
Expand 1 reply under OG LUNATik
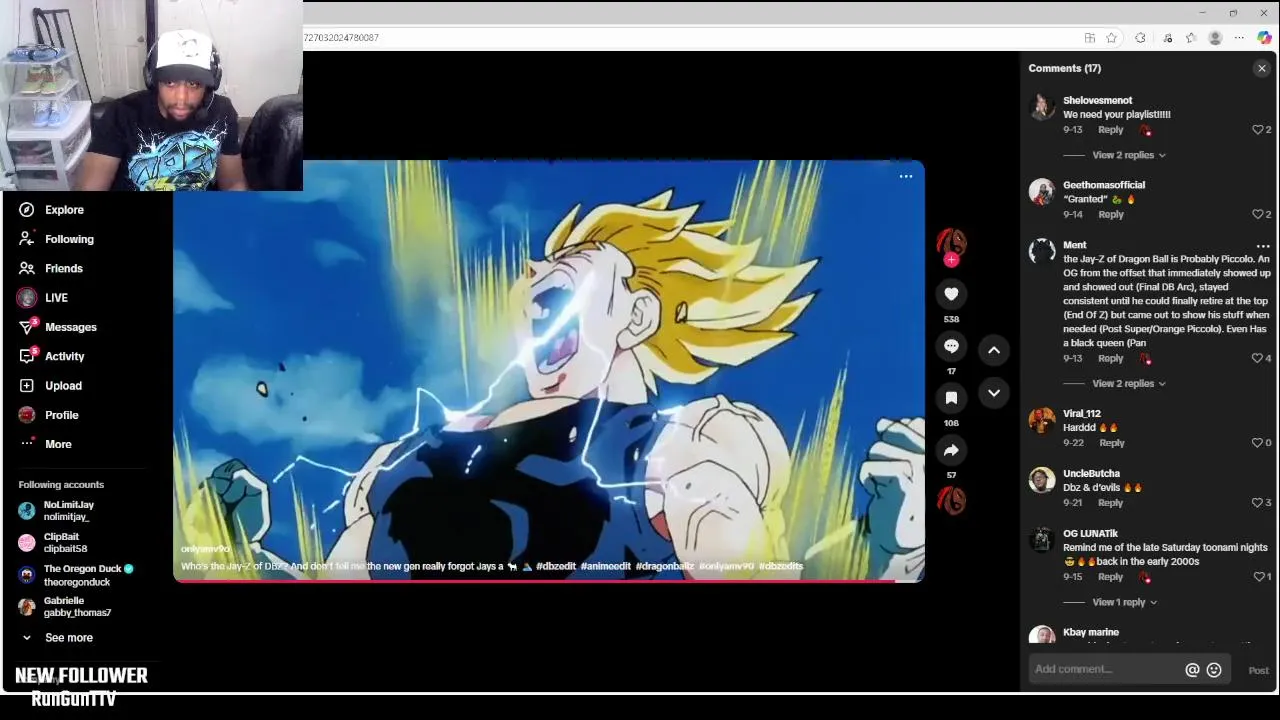tap(1124, 602)
